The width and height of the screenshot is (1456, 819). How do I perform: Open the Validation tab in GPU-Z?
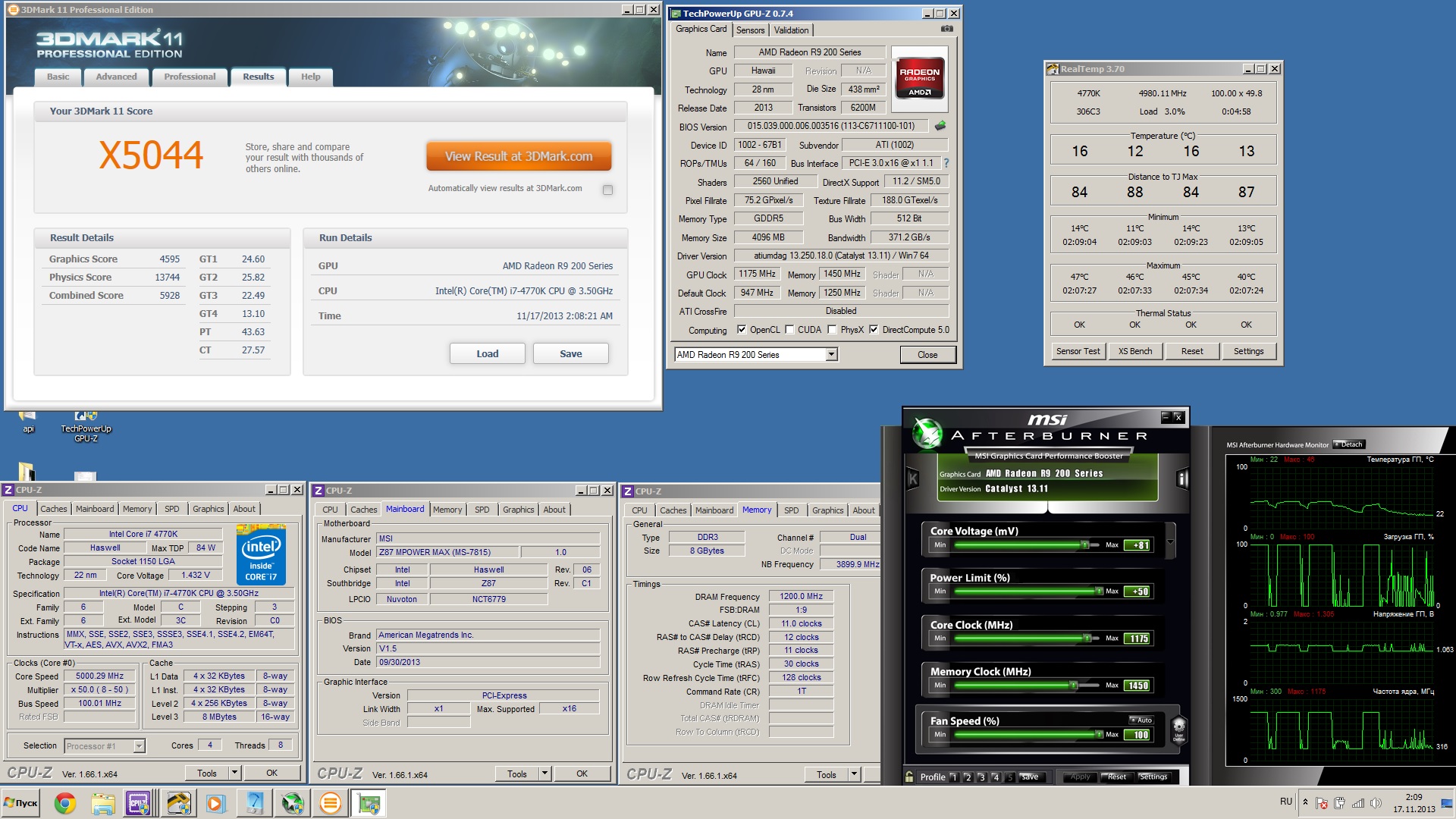click(791, 30)
